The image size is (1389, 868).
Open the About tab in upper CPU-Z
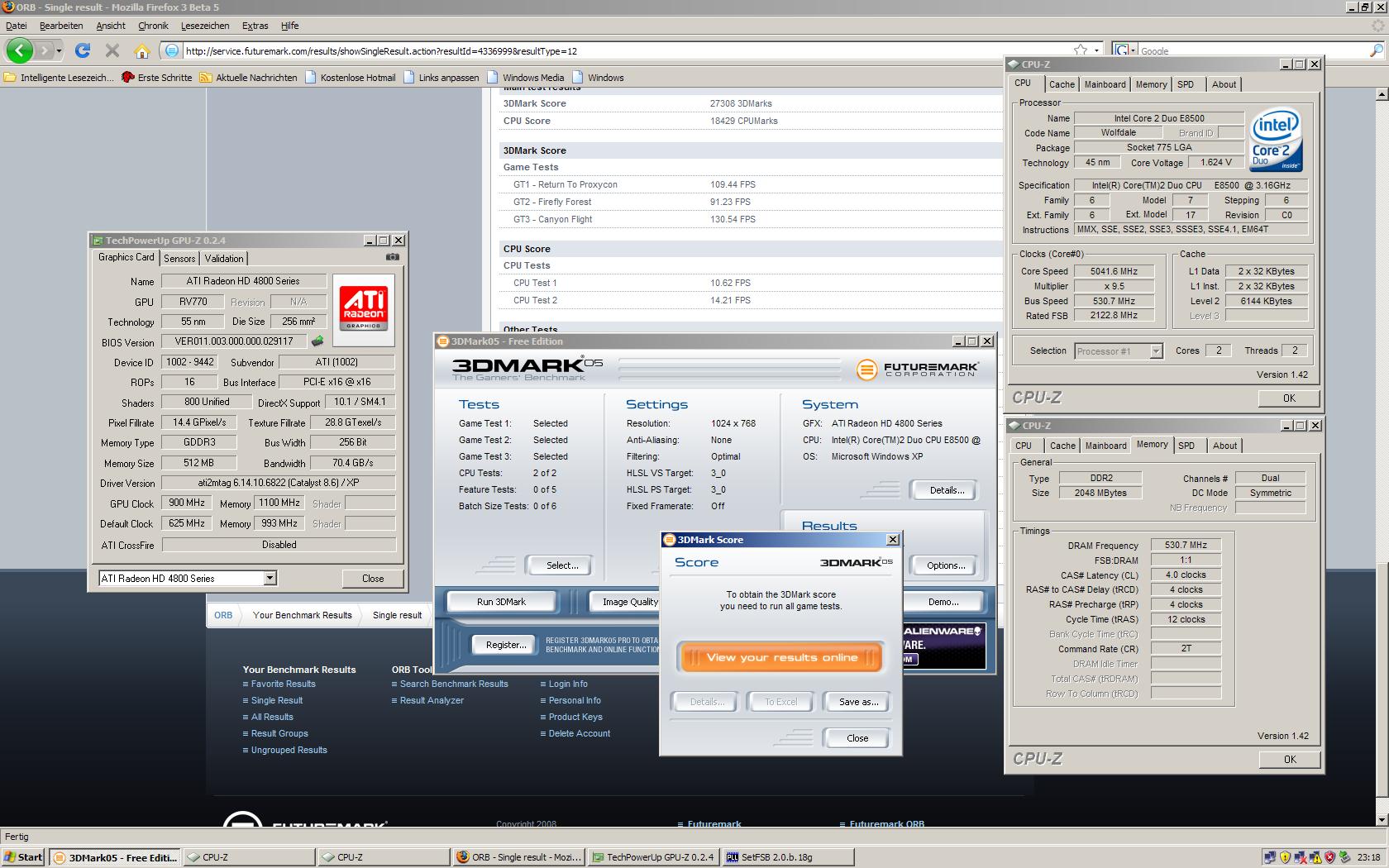coord(1224,84)
